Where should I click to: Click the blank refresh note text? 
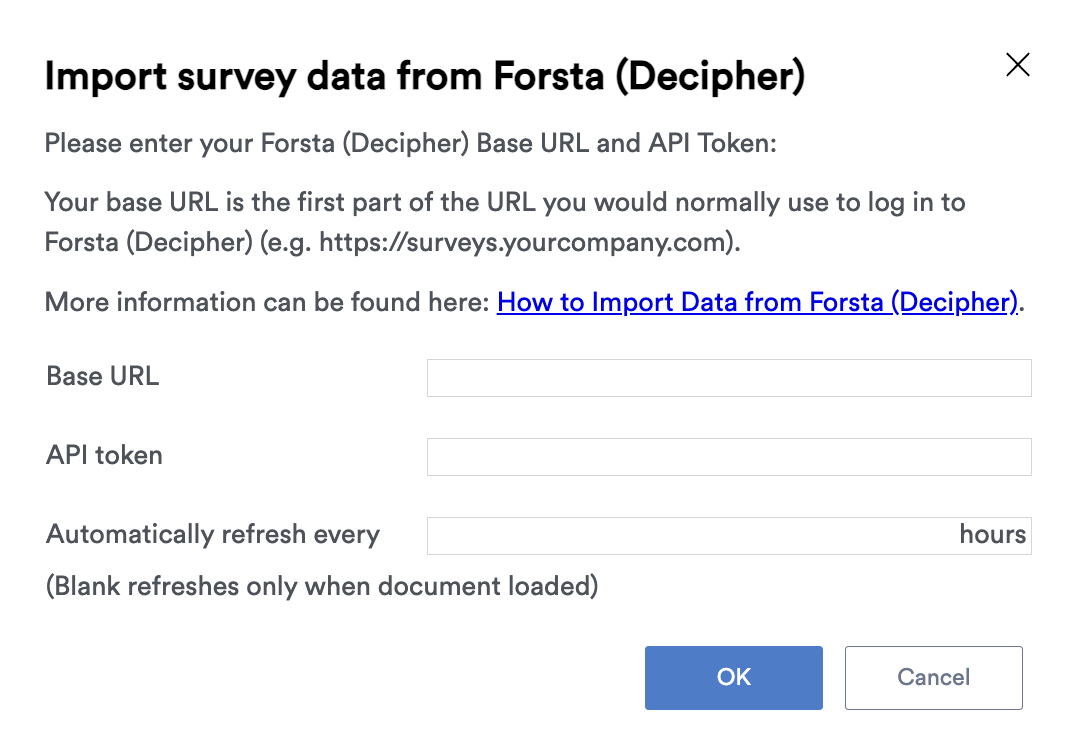tap(320, 586)
